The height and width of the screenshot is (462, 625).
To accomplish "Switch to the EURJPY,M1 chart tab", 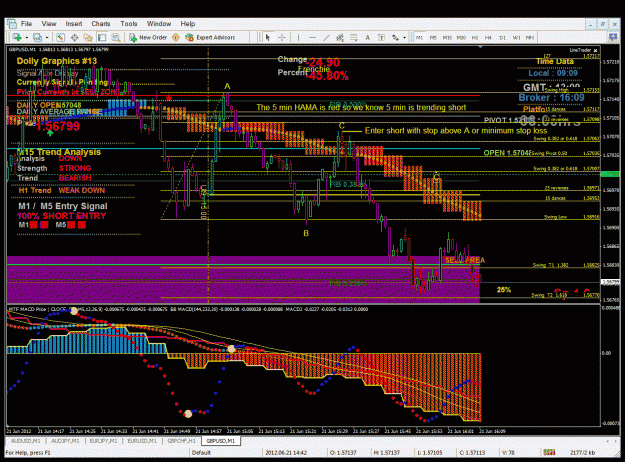I will pyautogui.click(x=103, y=441).
